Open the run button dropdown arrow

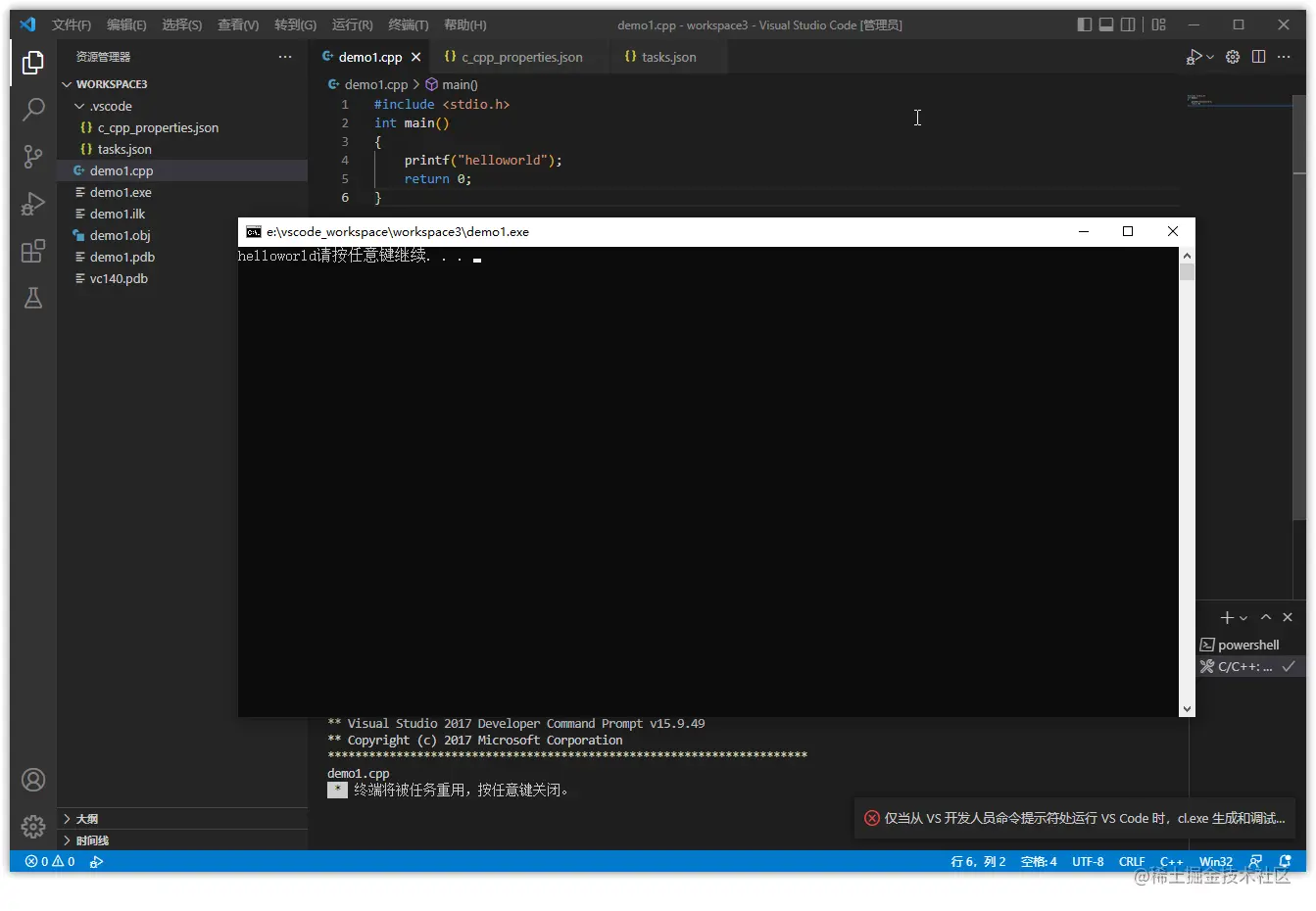[x=1210, y=57]
